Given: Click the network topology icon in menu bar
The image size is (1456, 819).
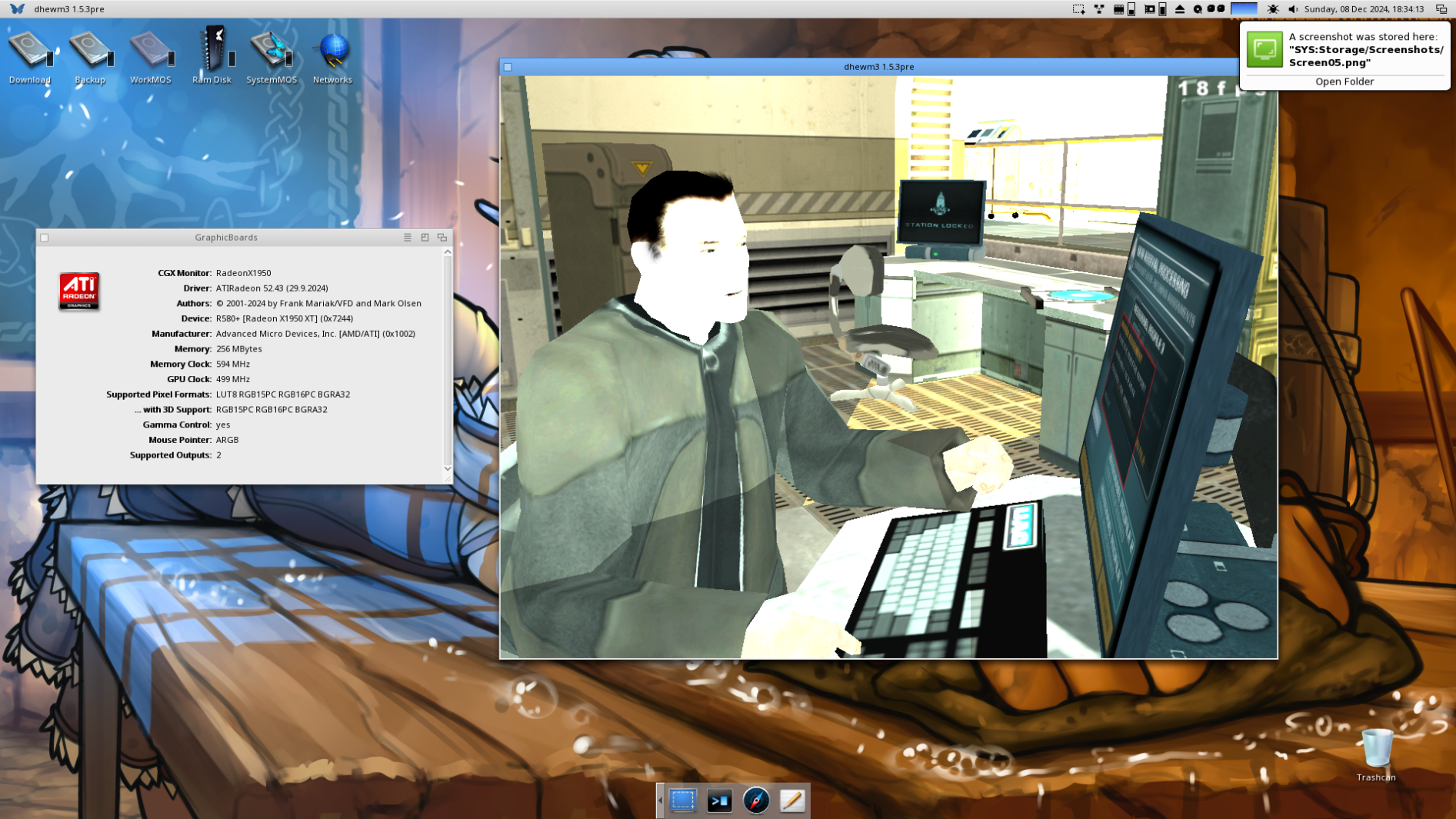Looking at the screenshot, I should pos(1099,9).
